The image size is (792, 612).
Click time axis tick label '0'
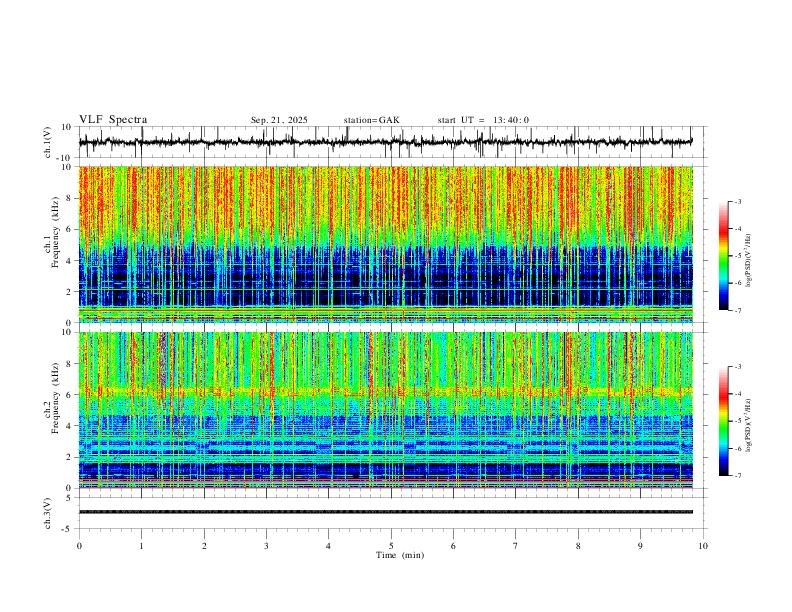pos(79,546)
